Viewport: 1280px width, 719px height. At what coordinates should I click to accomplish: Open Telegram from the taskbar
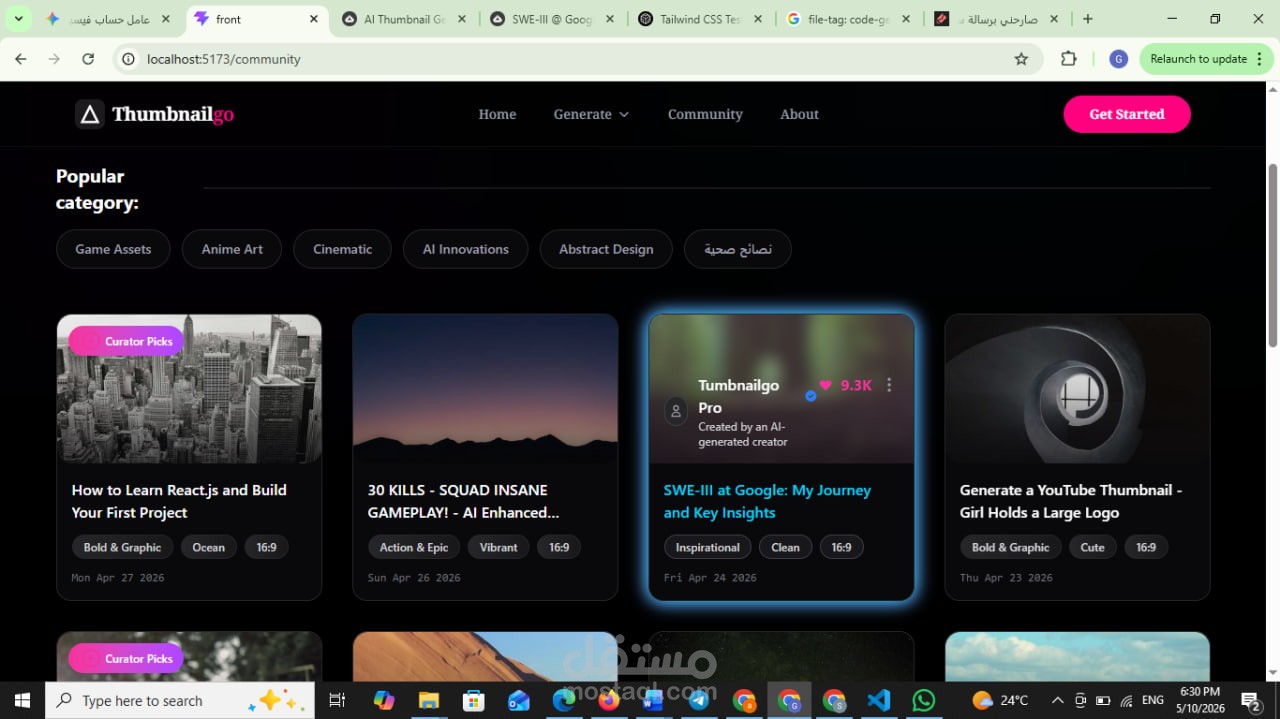[x=699, y=700]
